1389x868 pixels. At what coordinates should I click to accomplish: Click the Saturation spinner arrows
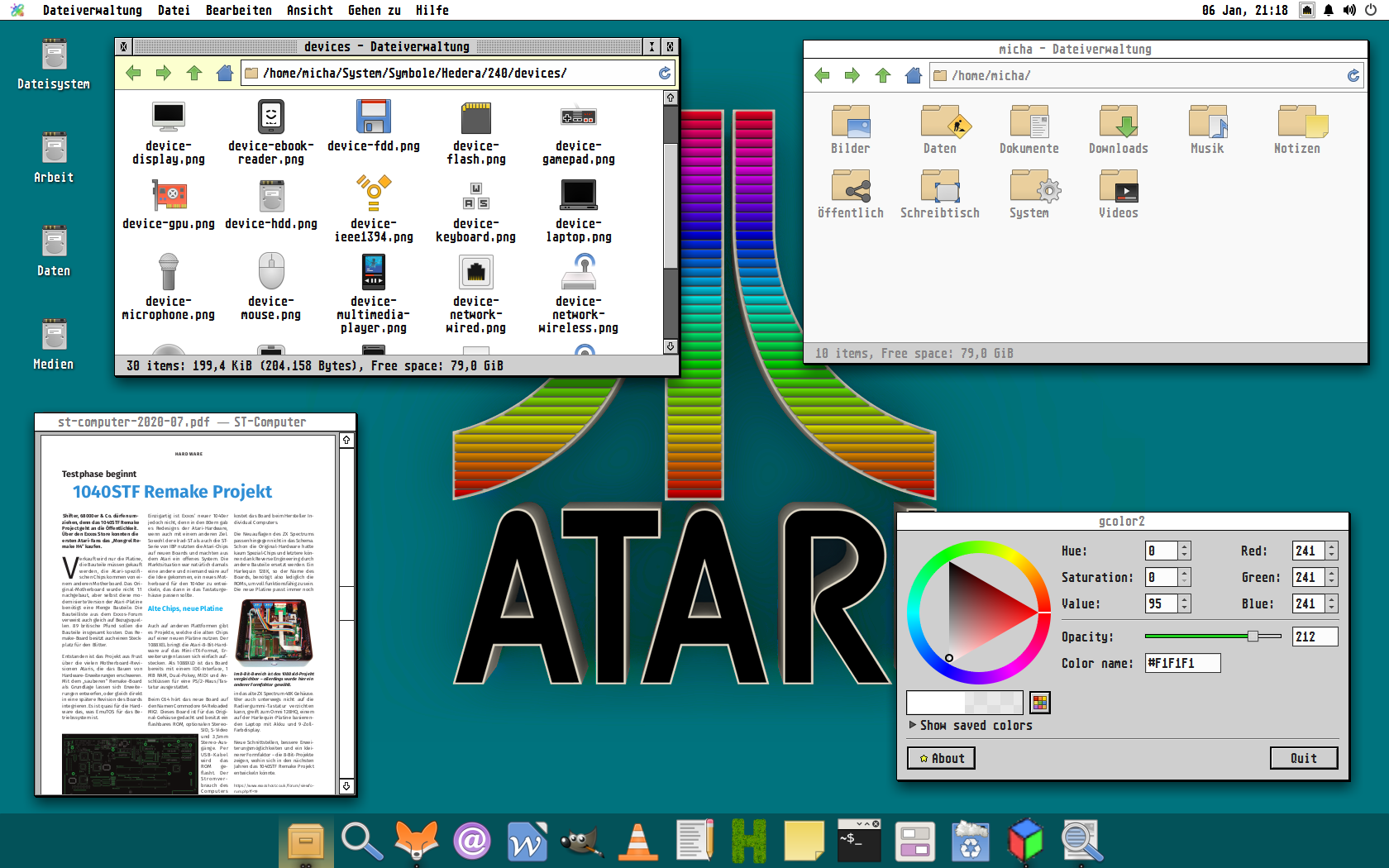[1184, 577]
